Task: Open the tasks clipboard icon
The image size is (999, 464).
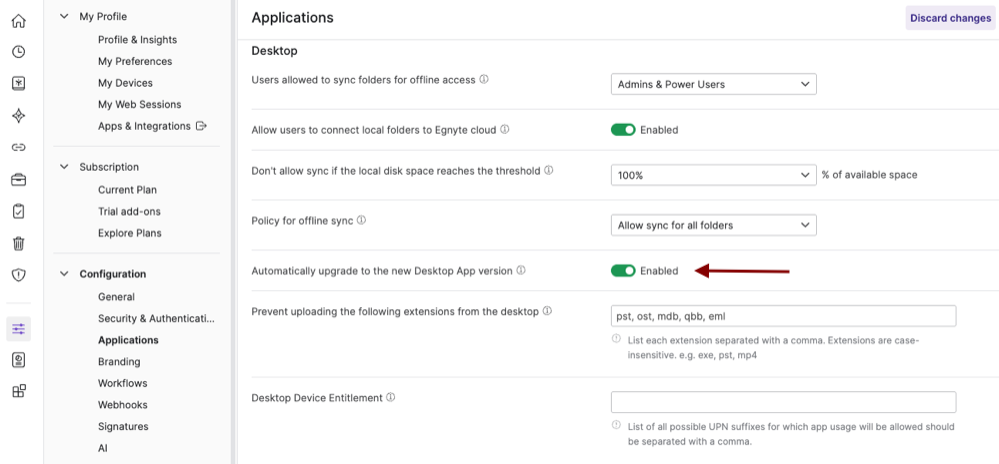Action: [18, 211]
